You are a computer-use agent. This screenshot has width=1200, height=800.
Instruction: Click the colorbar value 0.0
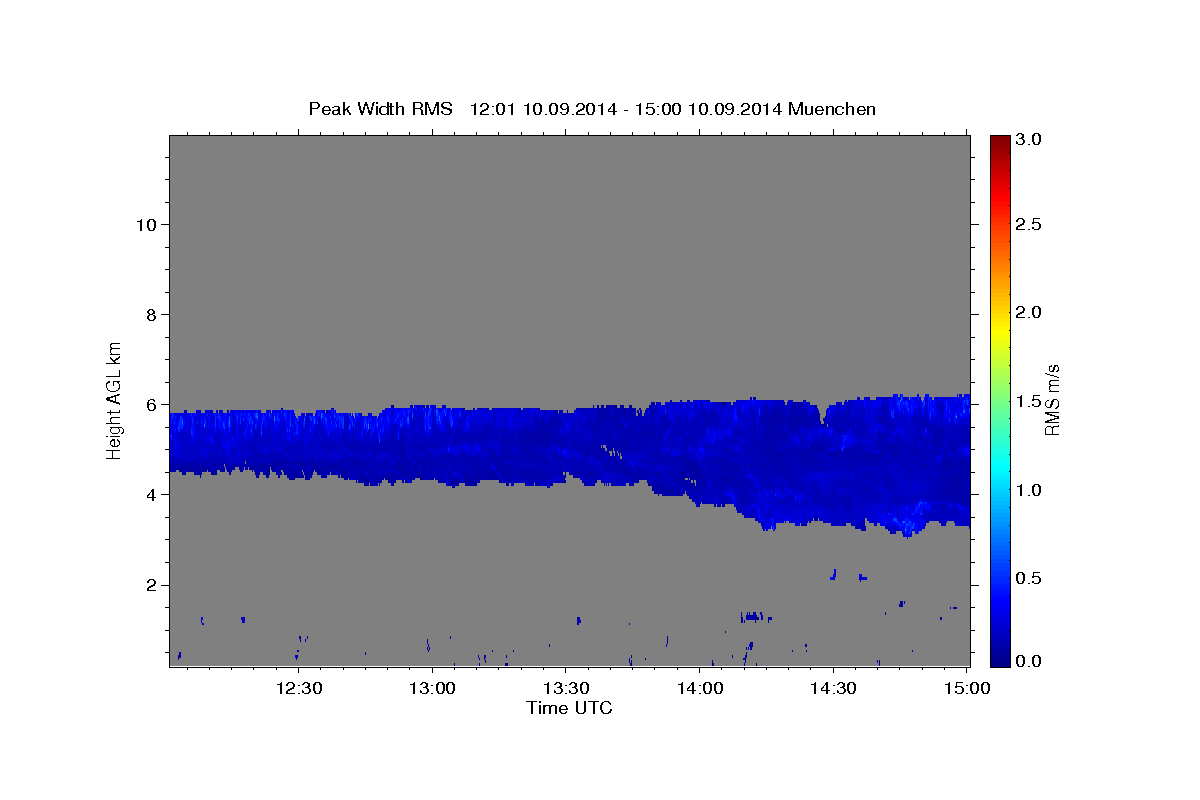[x=1029, y=661]
